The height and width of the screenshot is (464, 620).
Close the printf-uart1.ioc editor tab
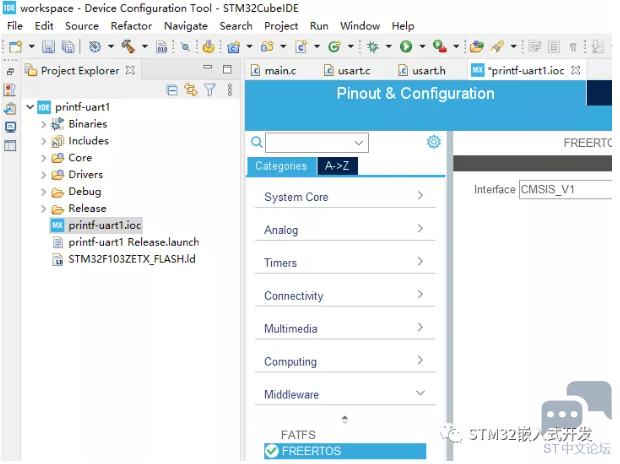(576, 70)
